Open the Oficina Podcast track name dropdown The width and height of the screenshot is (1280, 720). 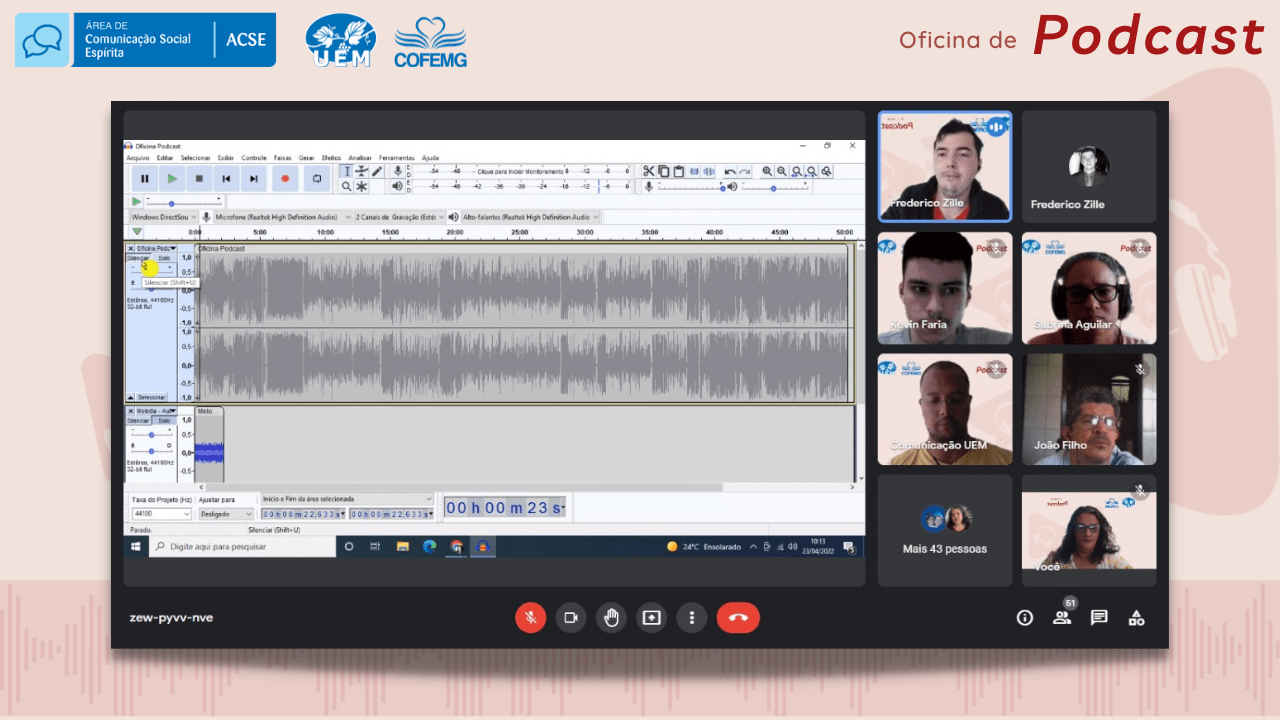point(157,248)
